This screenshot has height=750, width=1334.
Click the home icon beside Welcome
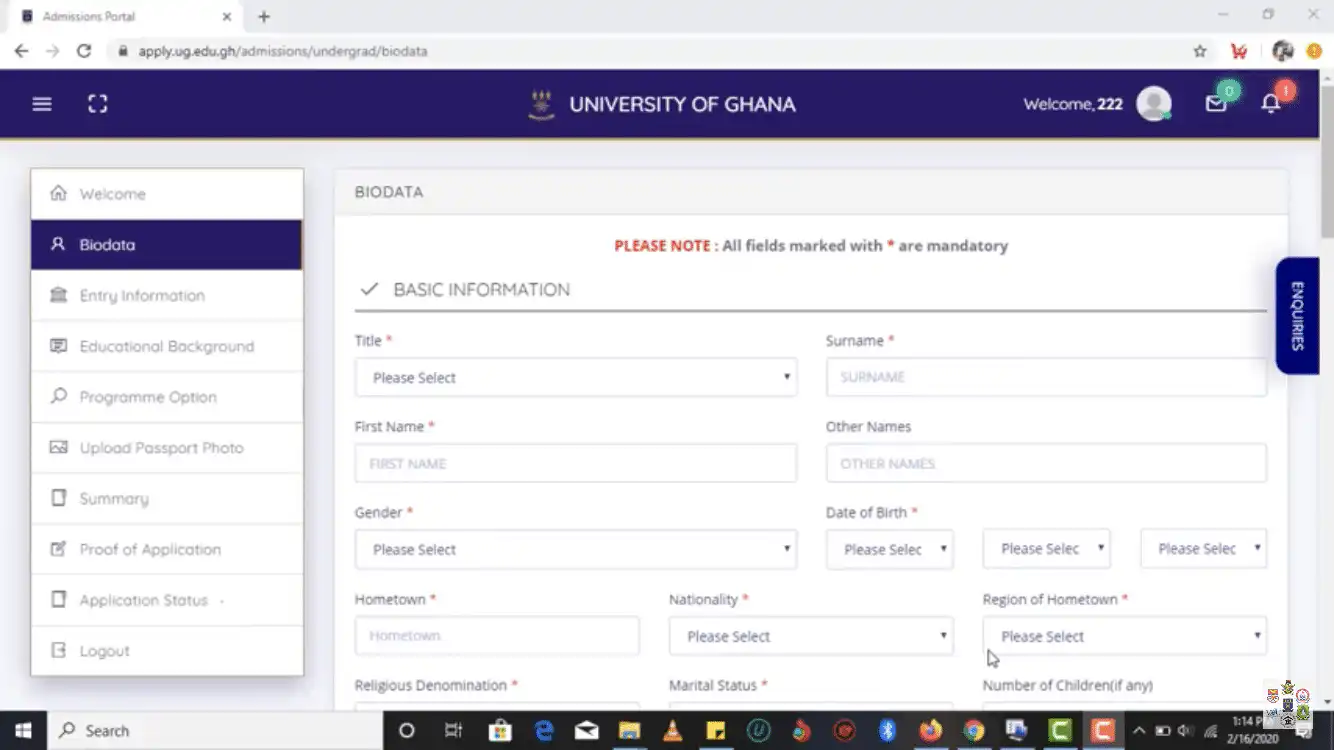(x=58, y=193)
